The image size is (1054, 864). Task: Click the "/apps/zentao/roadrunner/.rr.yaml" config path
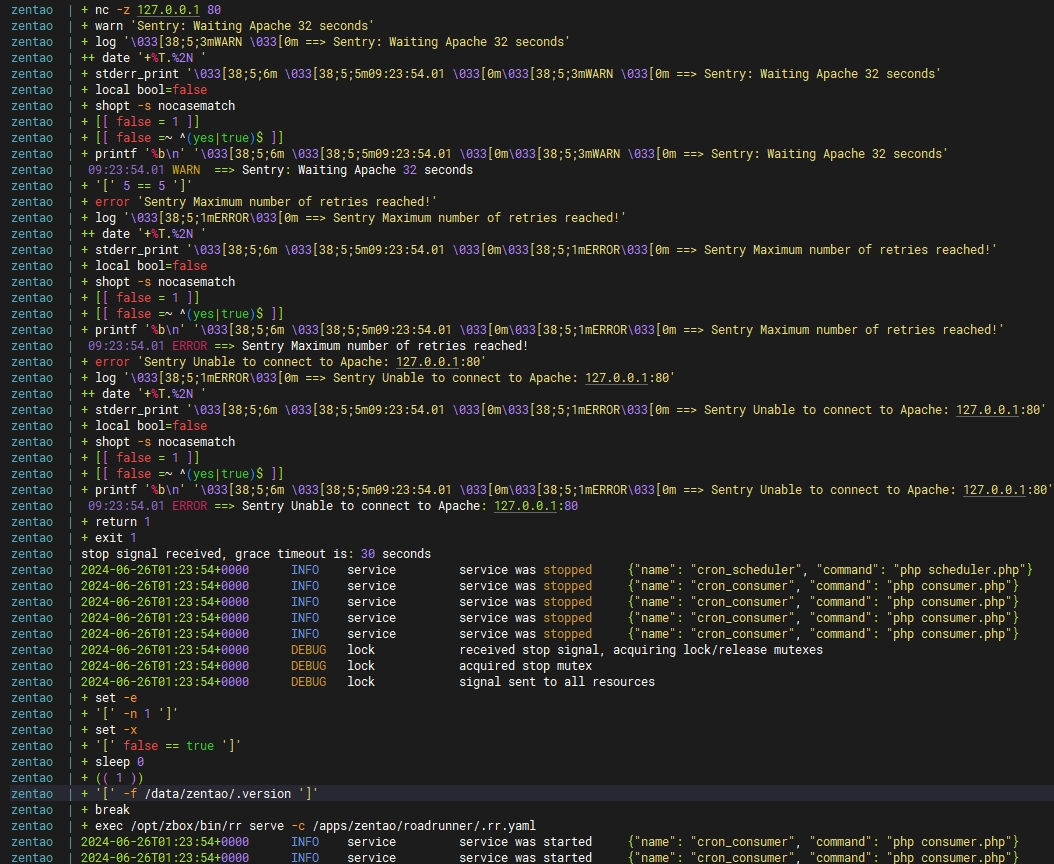424,826
